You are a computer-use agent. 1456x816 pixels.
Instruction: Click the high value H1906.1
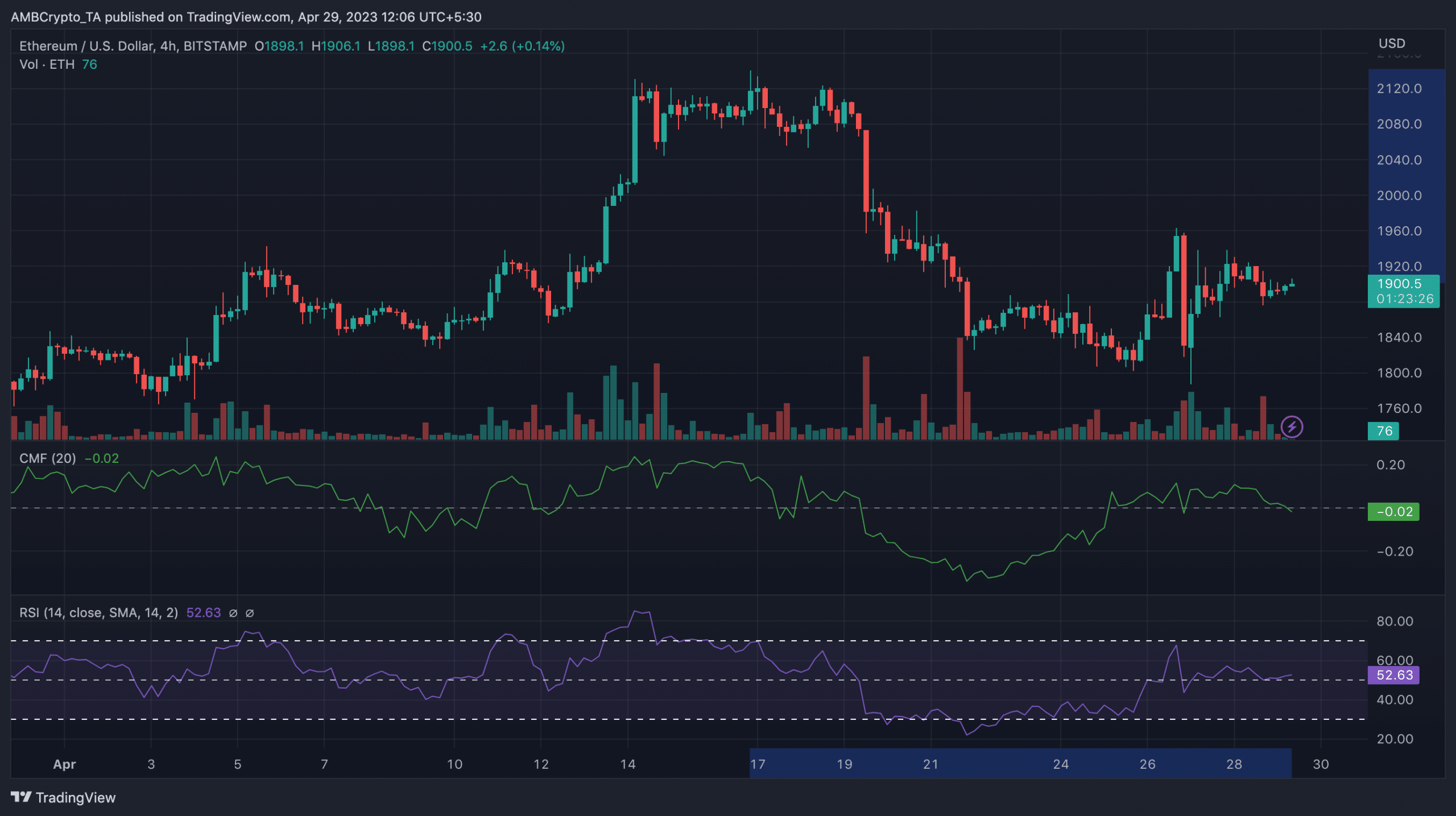[336, 46]
